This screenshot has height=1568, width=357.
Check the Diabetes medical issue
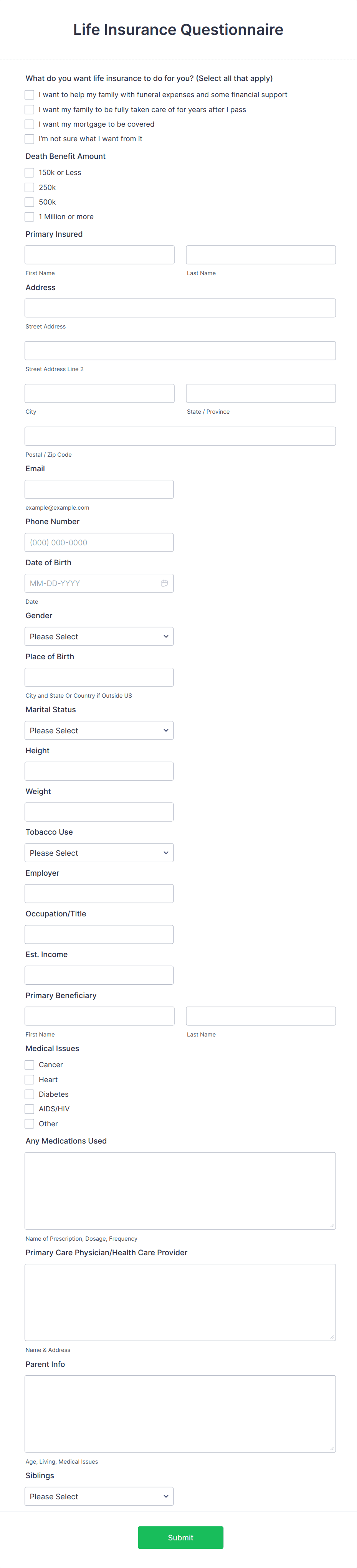click(29, 1094)
